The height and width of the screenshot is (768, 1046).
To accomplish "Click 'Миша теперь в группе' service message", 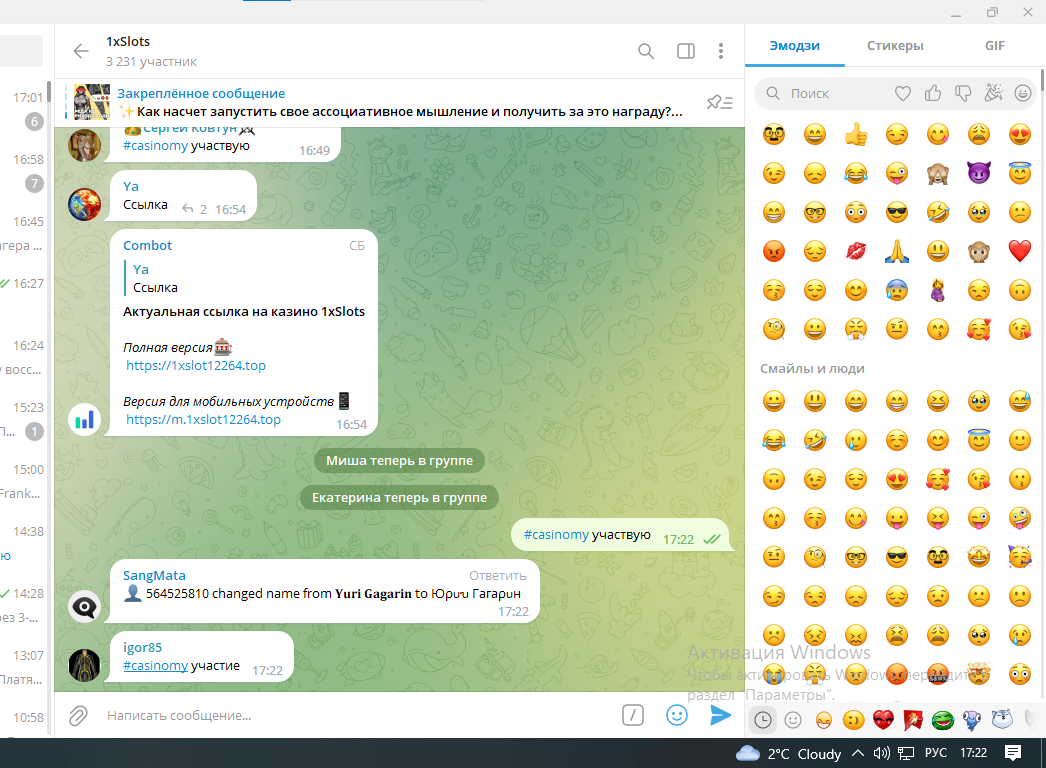I will pos(399,460).
